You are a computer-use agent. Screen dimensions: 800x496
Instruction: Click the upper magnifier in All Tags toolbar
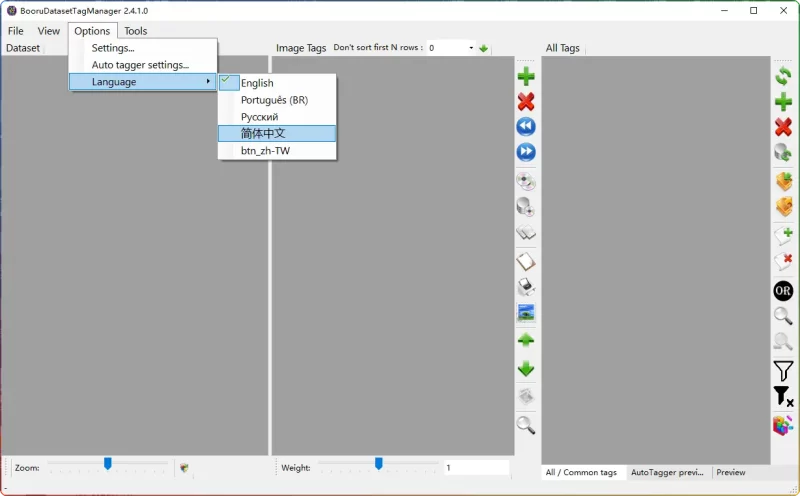(783, 316)
